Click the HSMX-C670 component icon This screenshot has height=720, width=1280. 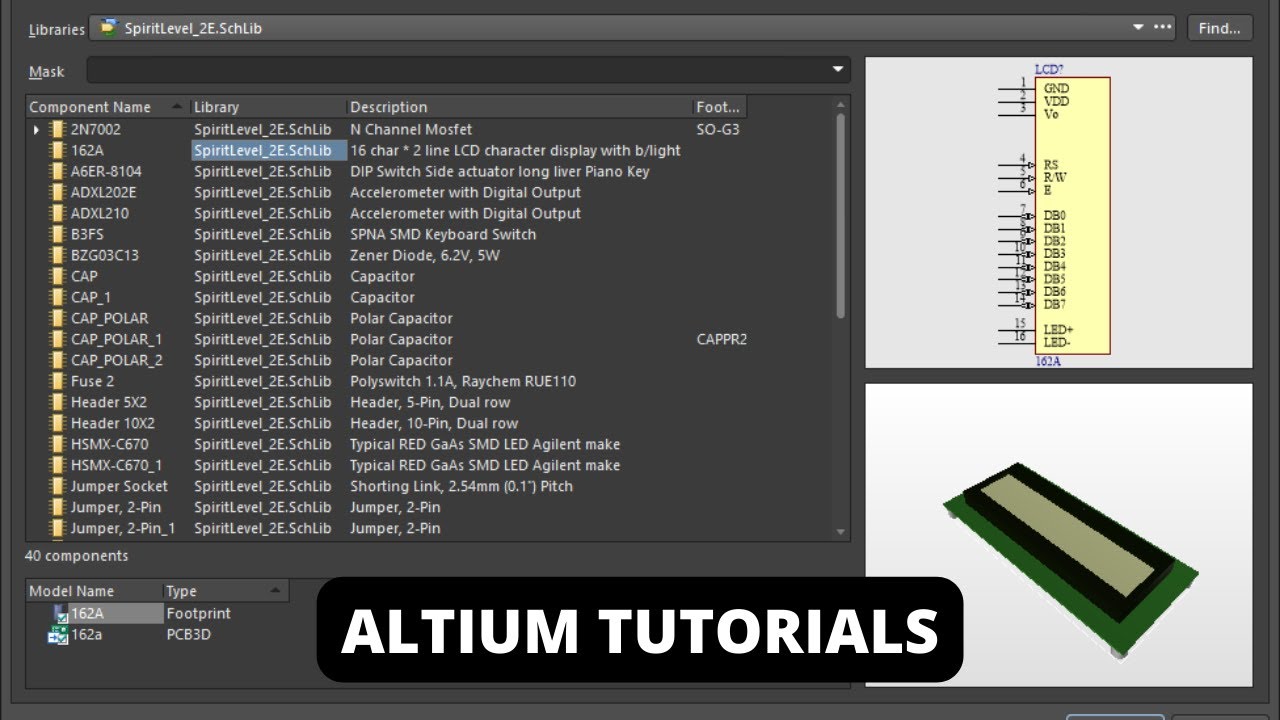pos(57,444)
